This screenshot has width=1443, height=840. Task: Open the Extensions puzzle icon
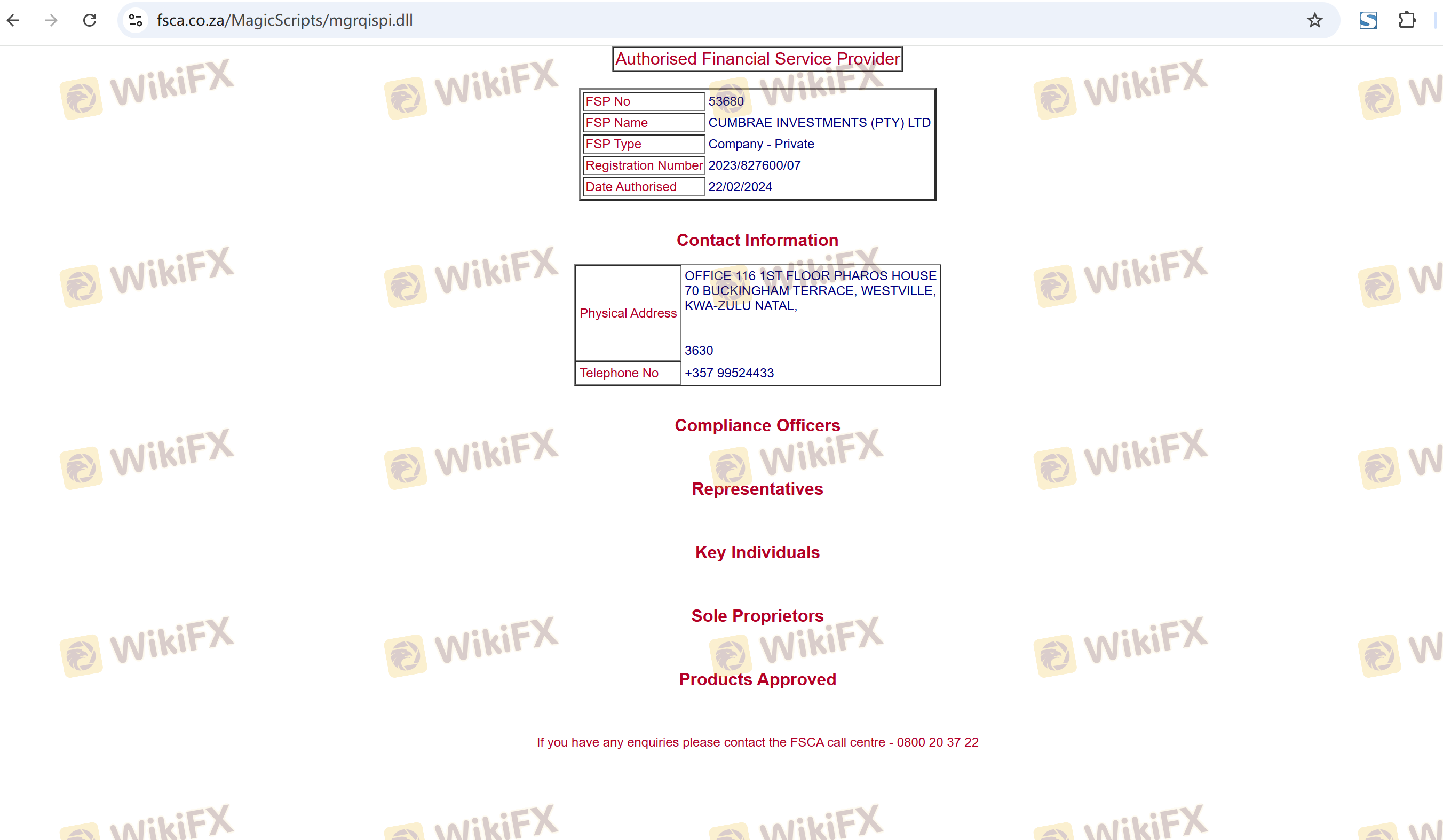(1407, 21)
